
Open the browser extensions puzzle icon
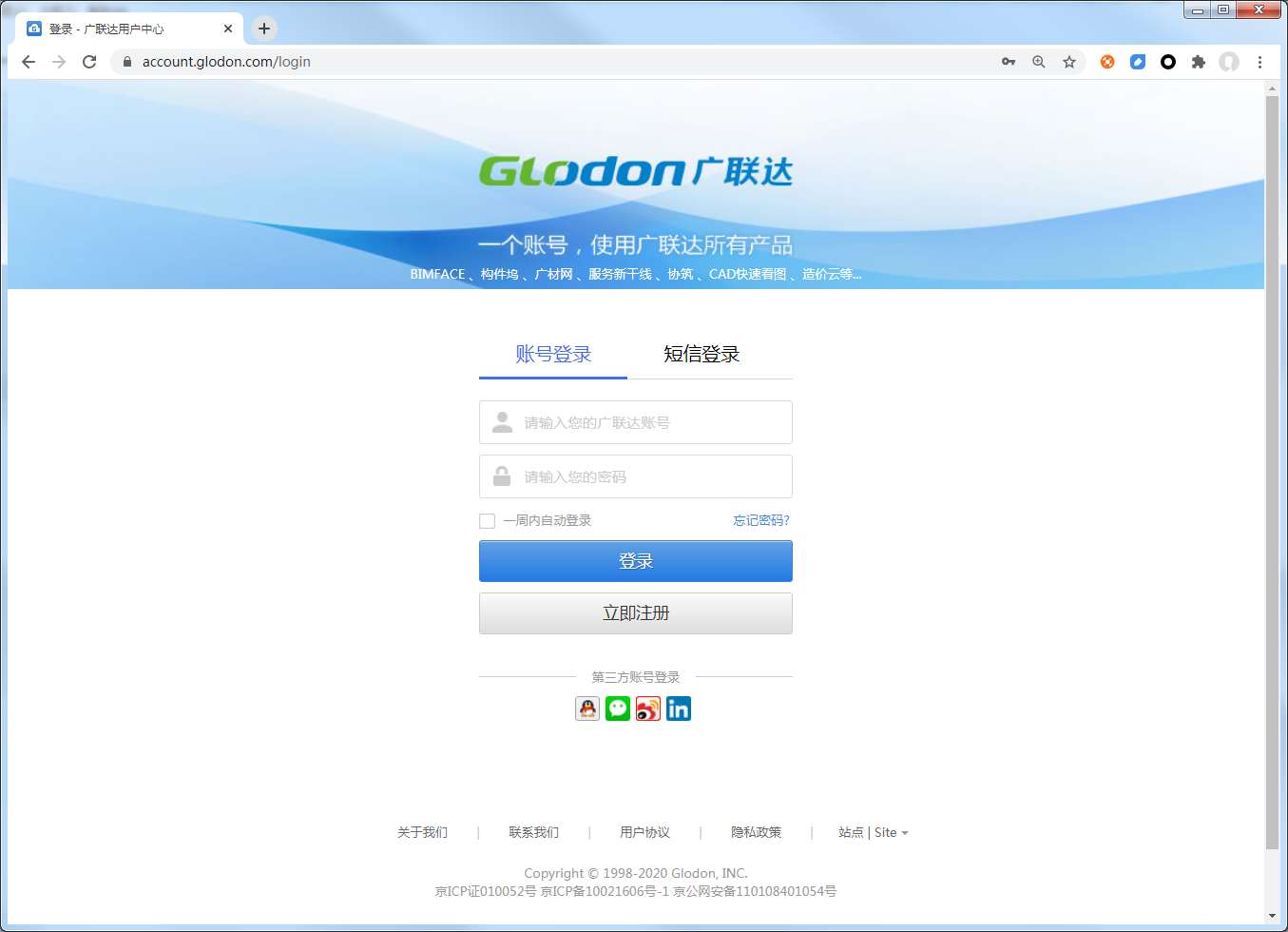(x=1199, y=62)
